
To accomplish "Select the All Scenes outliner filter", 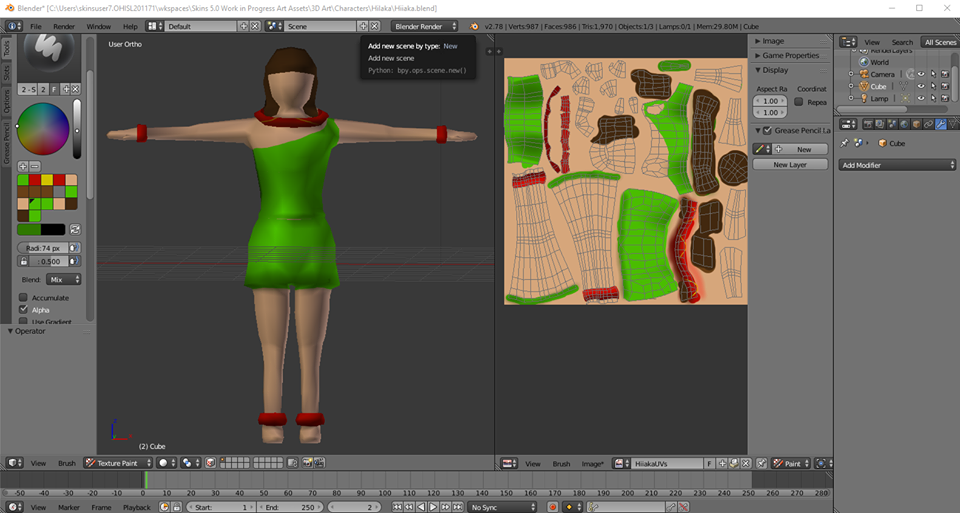I will (940, 42).
